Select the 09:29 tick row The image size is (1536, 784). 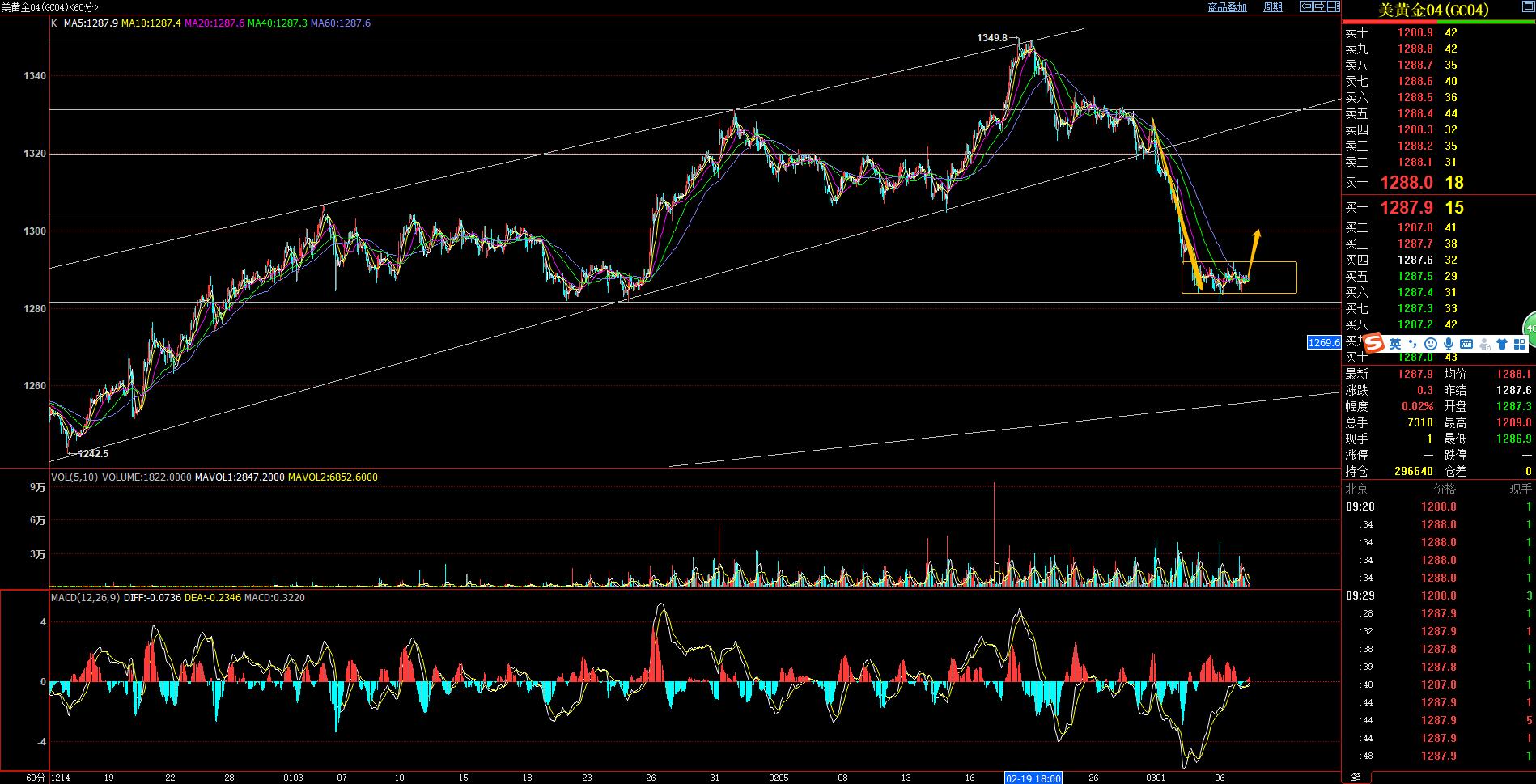(1439, 596)
